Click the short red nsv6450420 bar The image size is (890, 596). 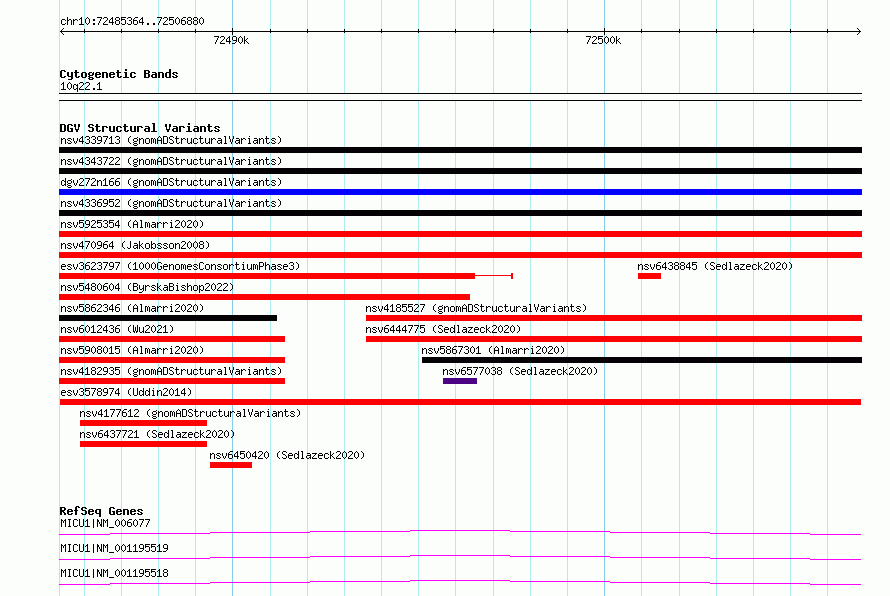pos(231,465)
